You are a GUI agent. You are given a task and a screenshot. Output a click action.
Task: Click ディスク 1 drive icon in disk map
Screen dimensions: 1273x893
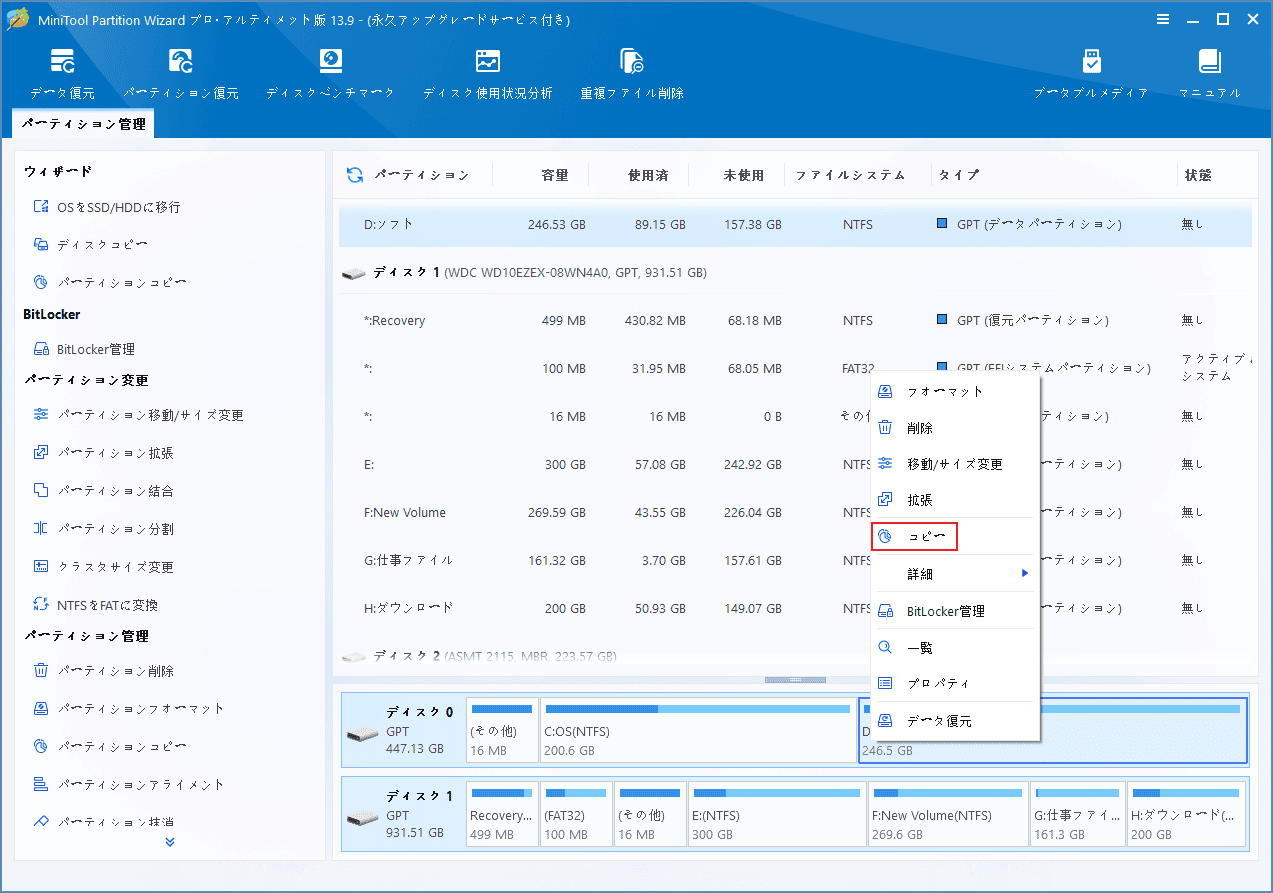coord(363,819)
